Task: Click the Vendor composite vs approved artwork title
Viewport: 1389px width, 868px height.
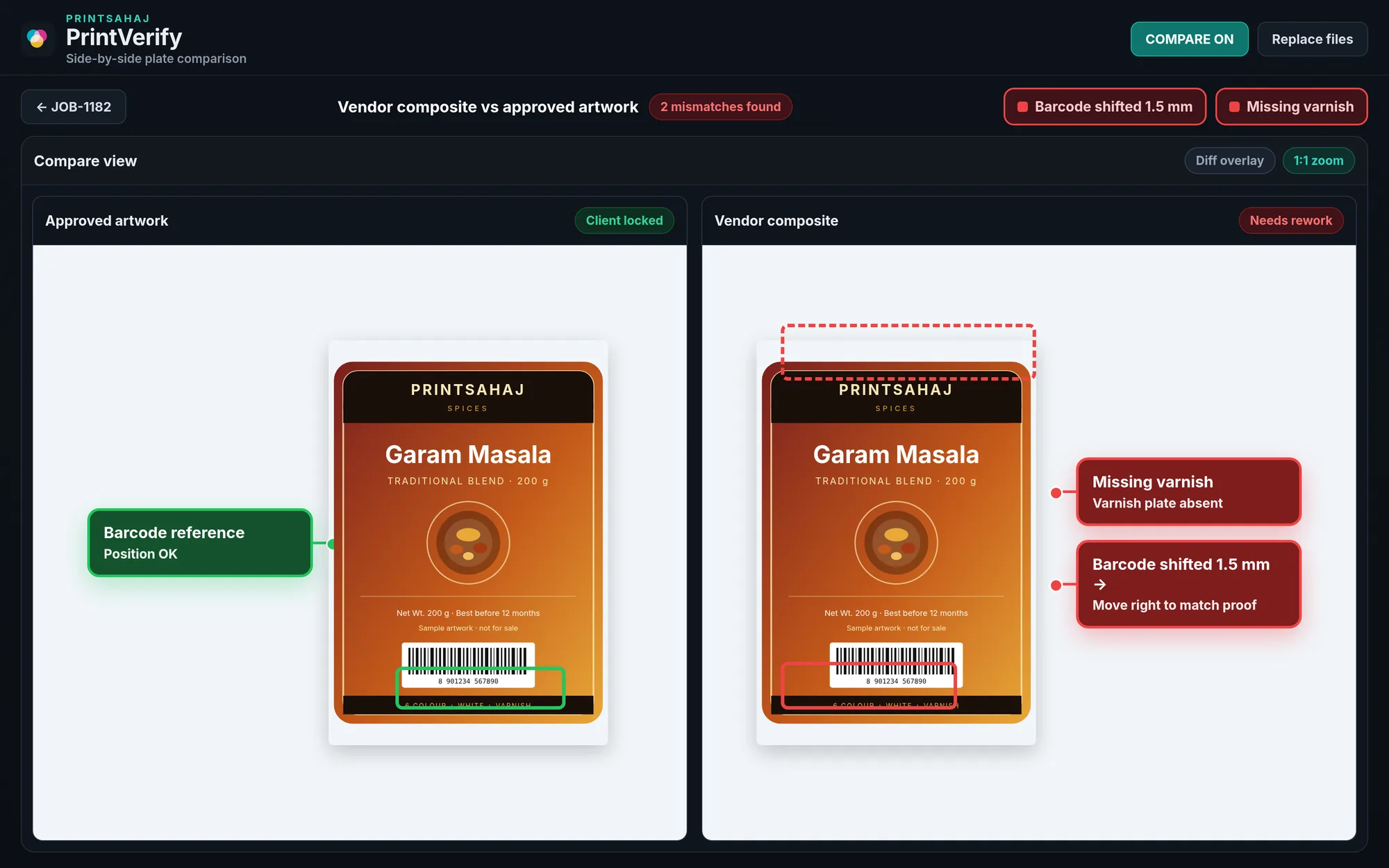Action: click(x=488, y=107)
